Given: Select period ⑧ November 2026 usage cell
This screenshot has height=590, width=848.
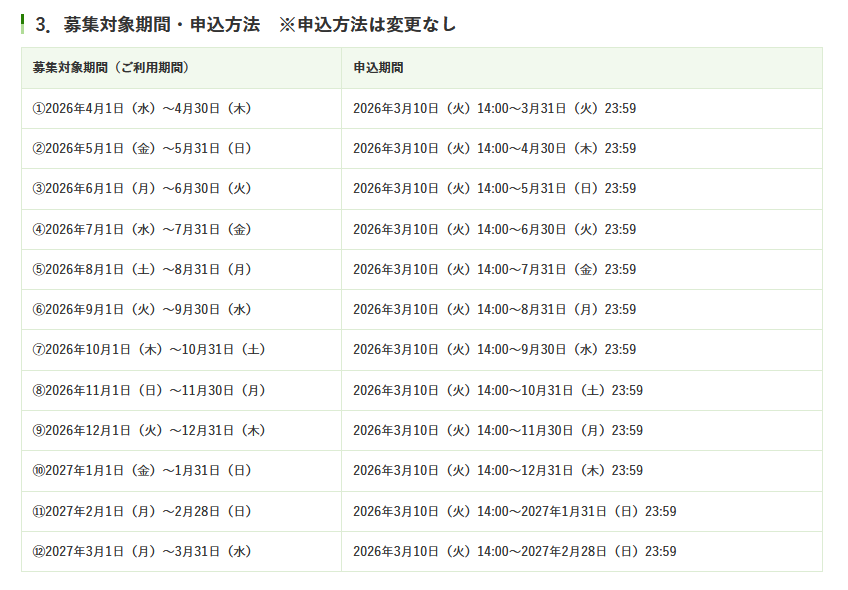Looking at the screenshot, I should point(149,390).
